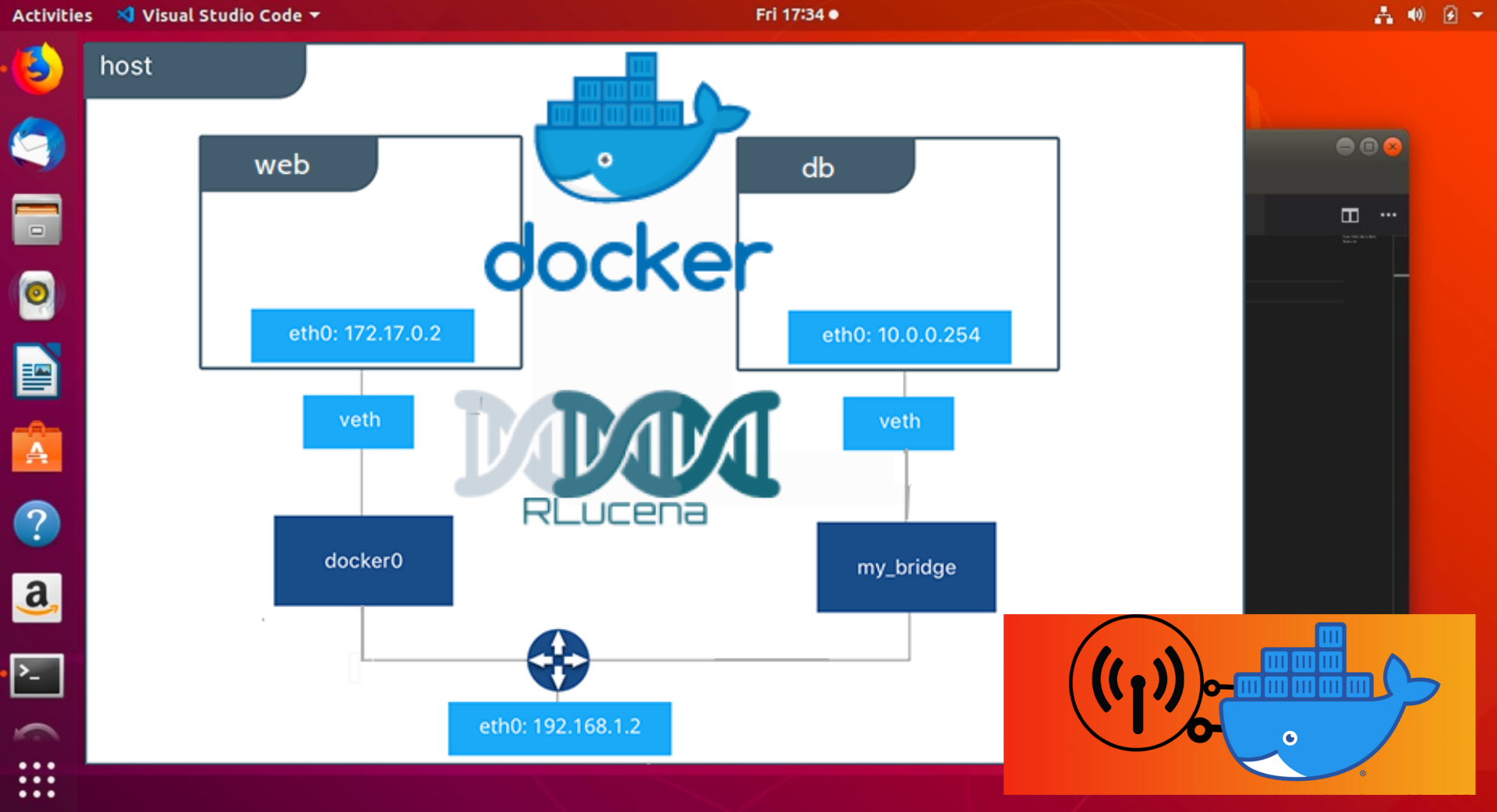Viewport: 1497px width, 812px height.
Task: Launch Amazon from the dock
Action: coord(37,598)
